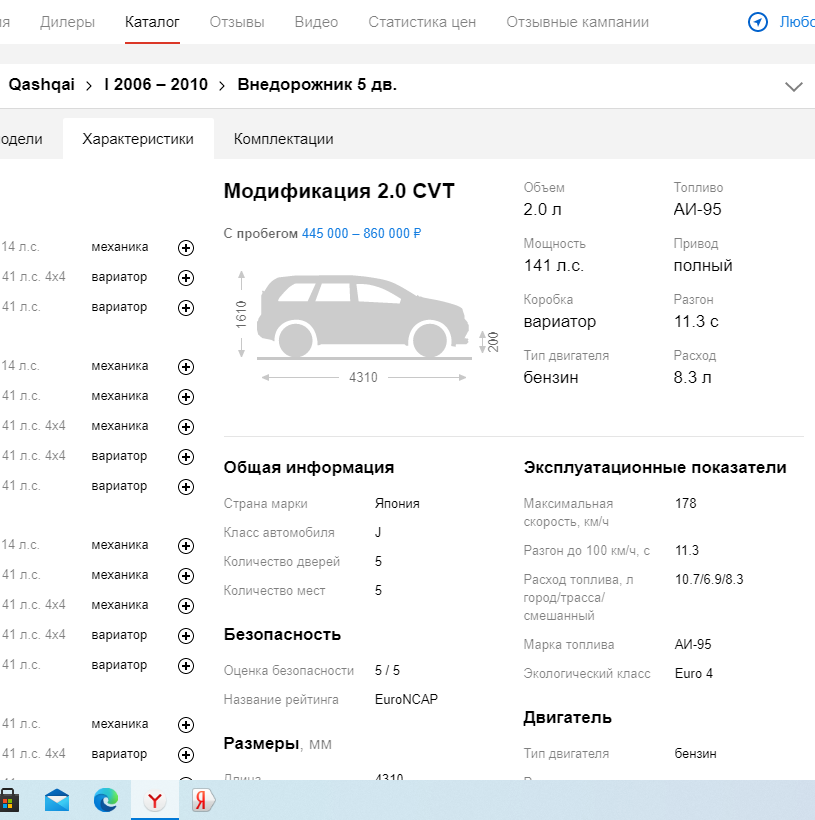Open the Видео section
This screenshot has height=820, width=815.
[x=316, y=22]
